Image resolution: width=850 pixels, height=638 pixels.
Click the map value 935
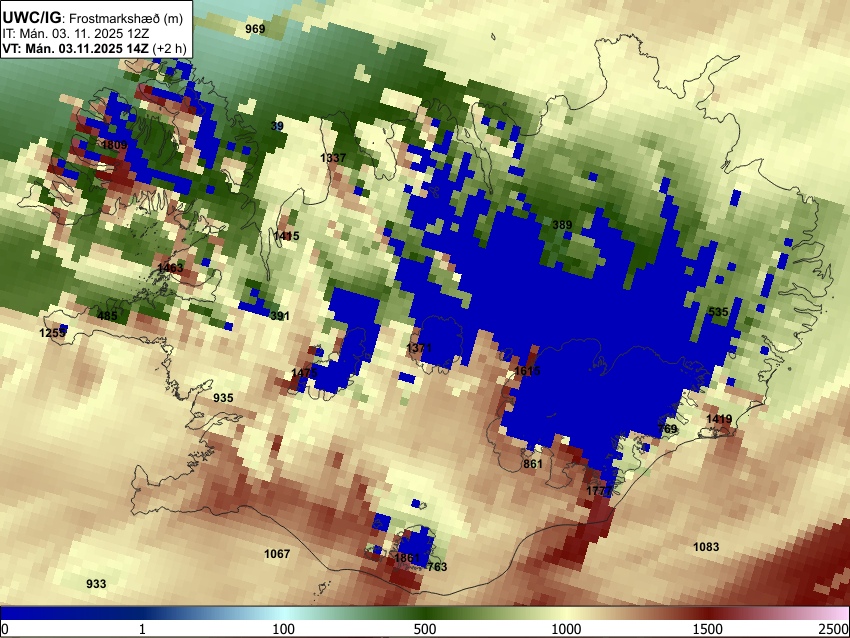(223, 398)
